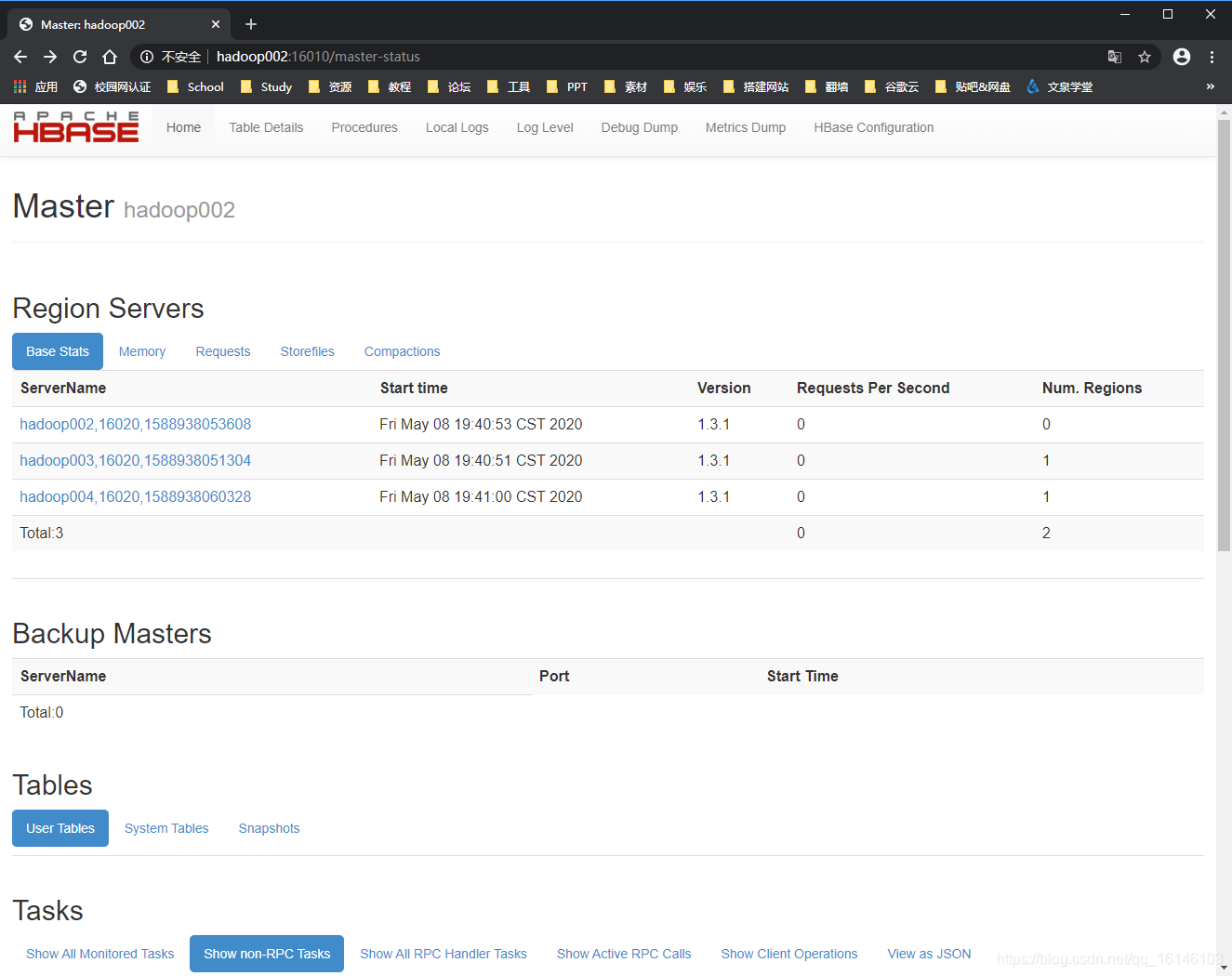Screen dimensions: 1232x976
Task: Open Procedures nav item
Action: click(x=364, y=127)
